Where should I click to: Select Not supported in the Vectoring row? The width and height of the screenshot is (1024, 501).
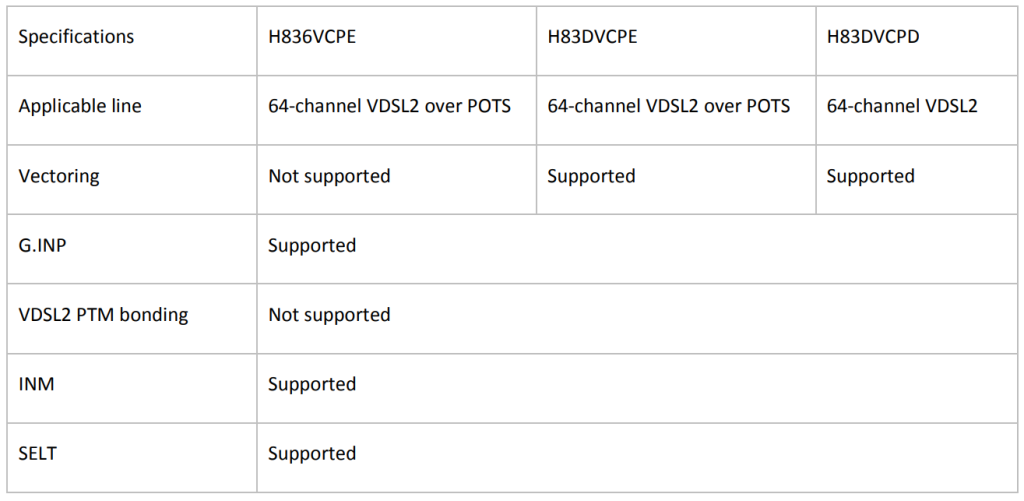click(x=329, y=176)
